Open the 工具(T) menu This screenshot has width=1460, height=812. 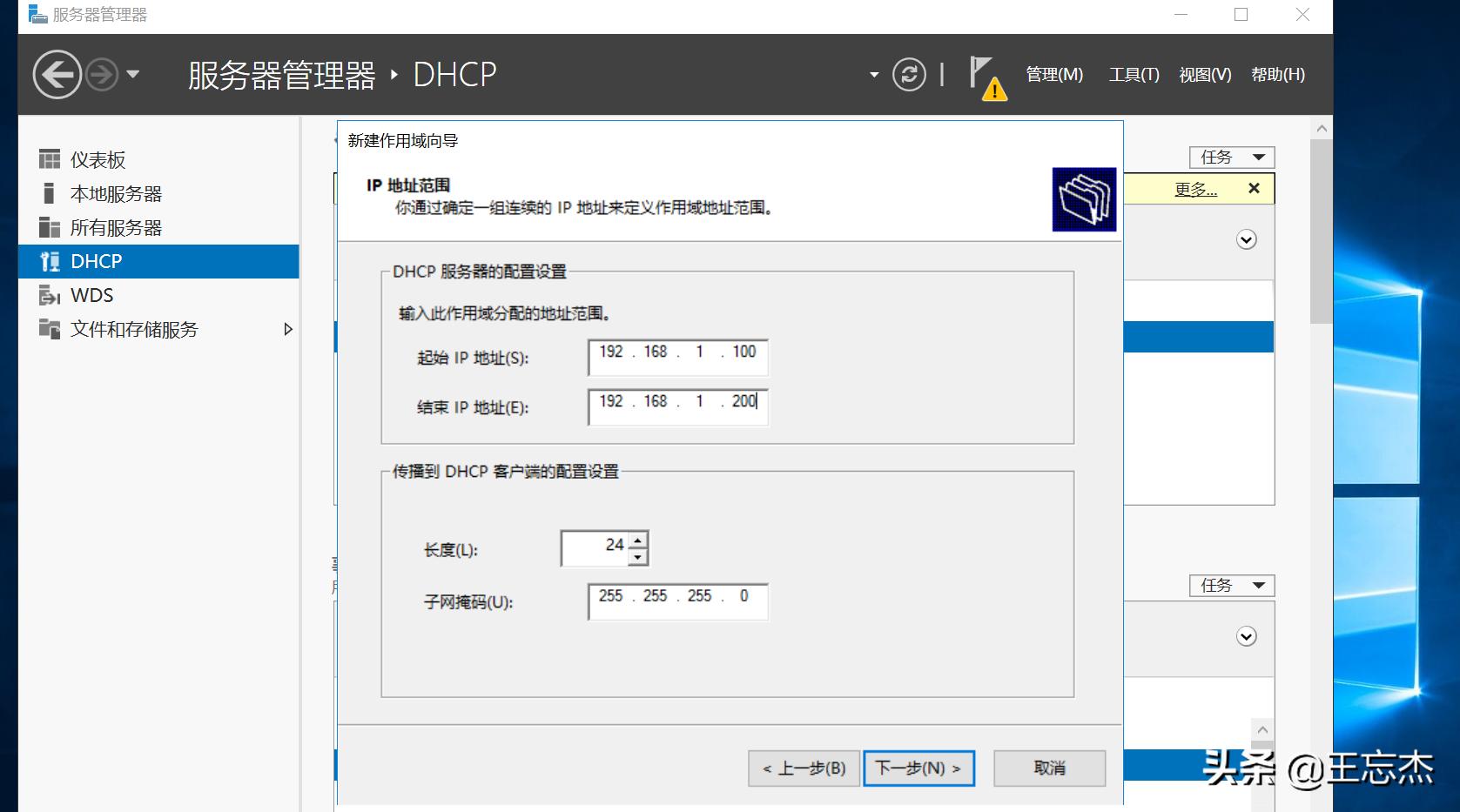(1133, 75)
